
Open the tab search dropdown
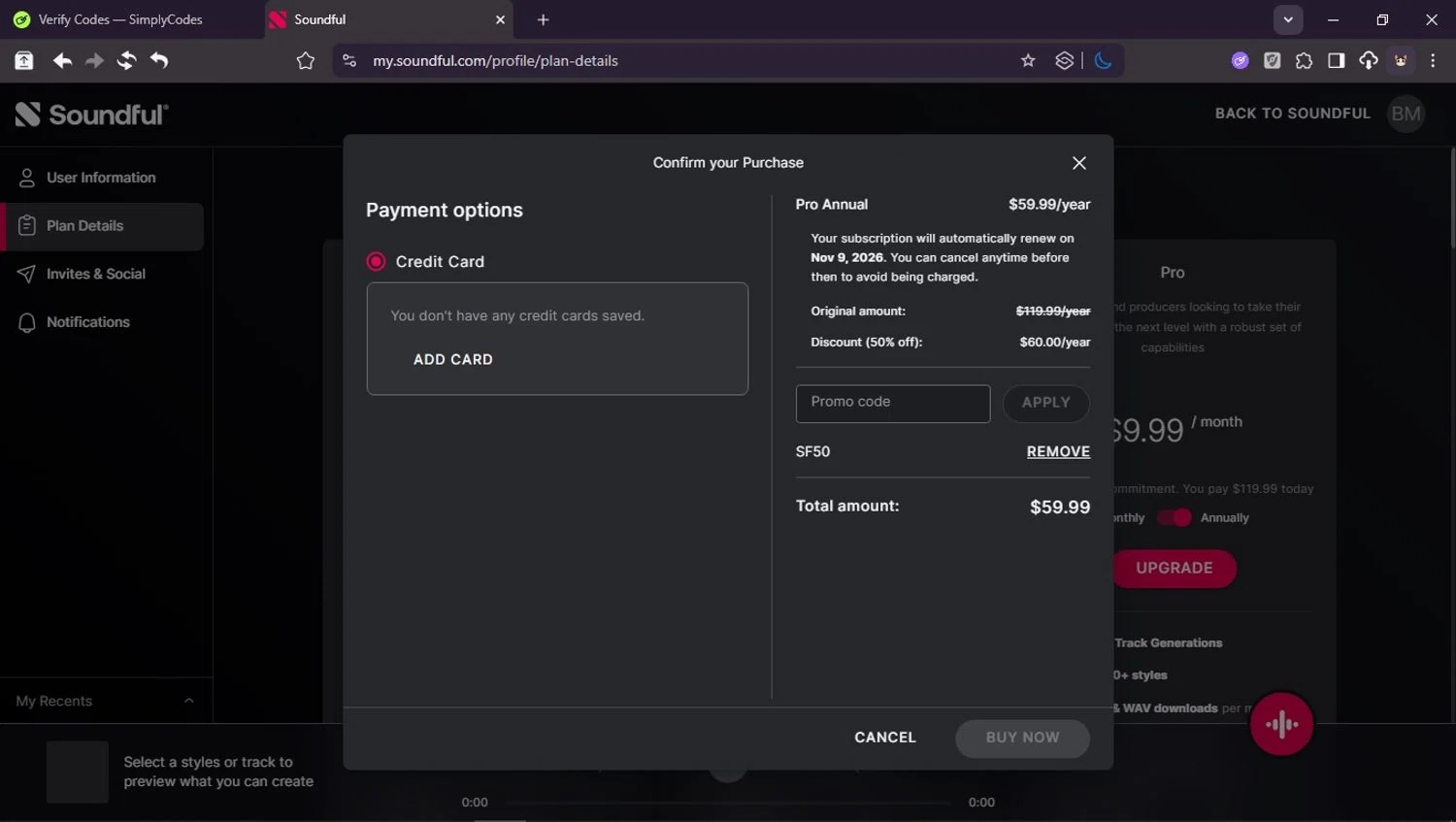click(x=1288, y=19)
